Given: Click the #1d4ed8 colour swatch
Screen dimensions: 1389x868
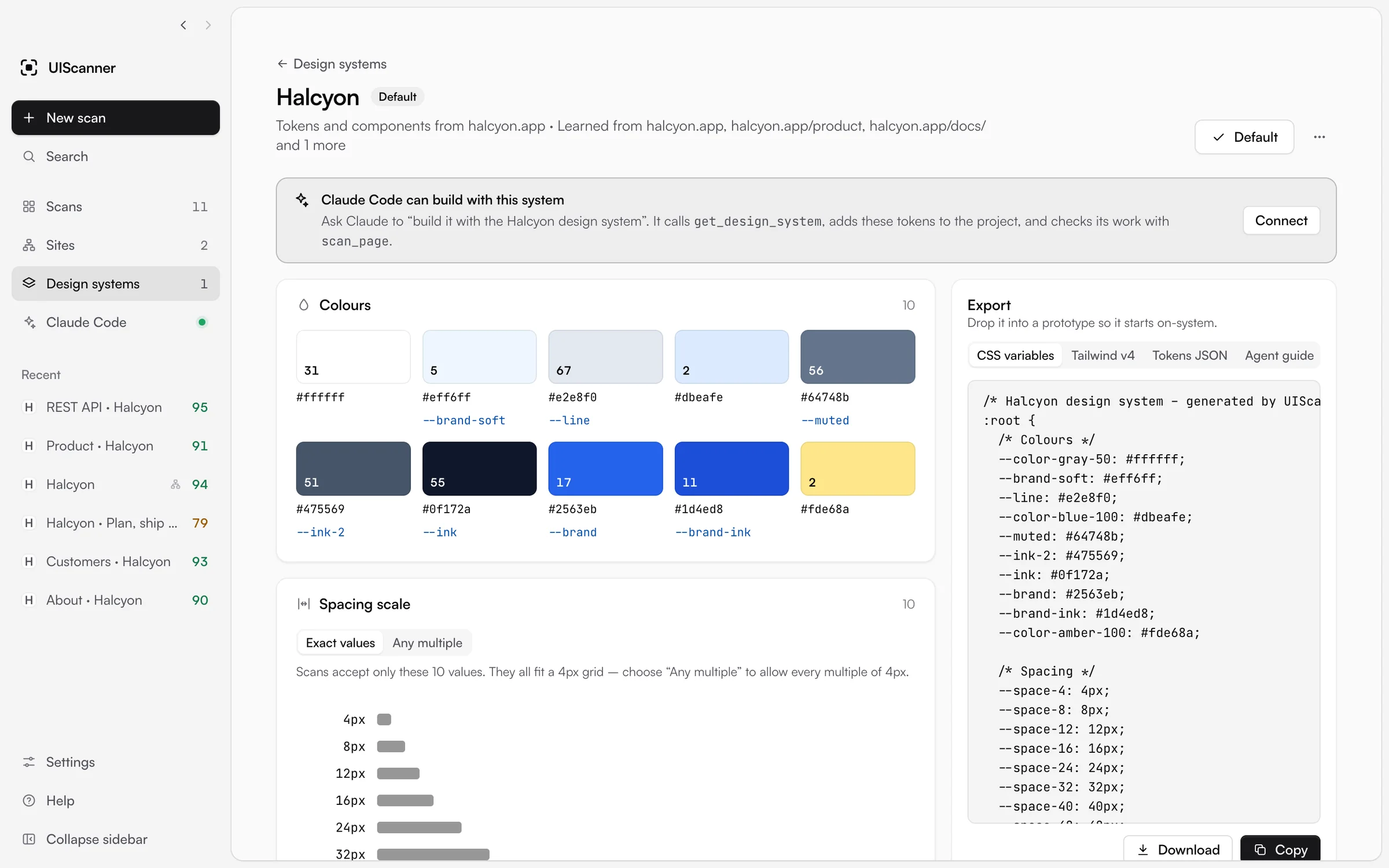Looking at the screenshot, I should pyautogui.click(x=732, y=469).
